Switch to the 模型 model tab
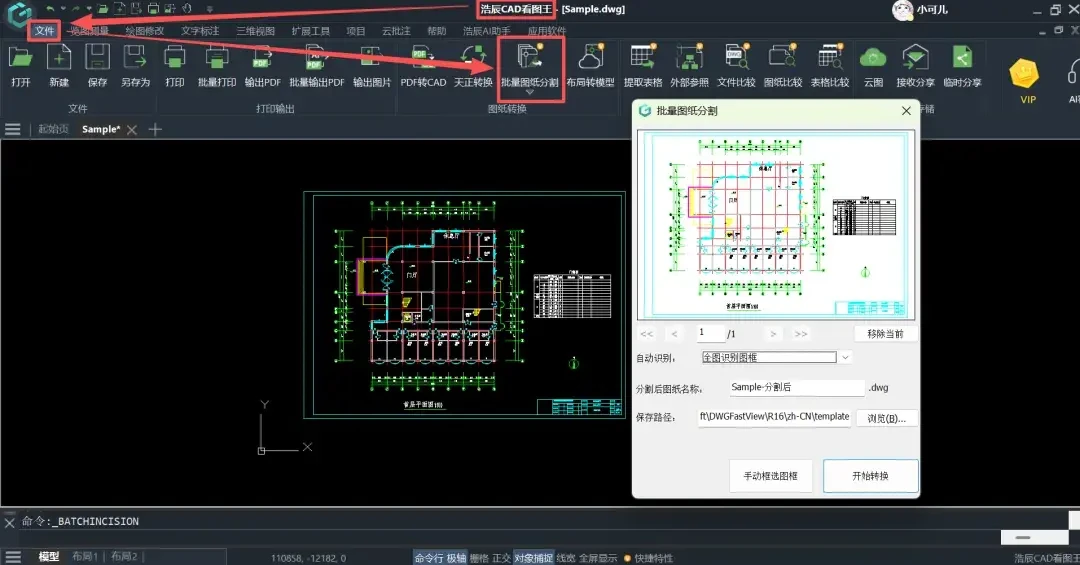The height and width of the screenshot is (565, 1080). (x=48, y=556)
